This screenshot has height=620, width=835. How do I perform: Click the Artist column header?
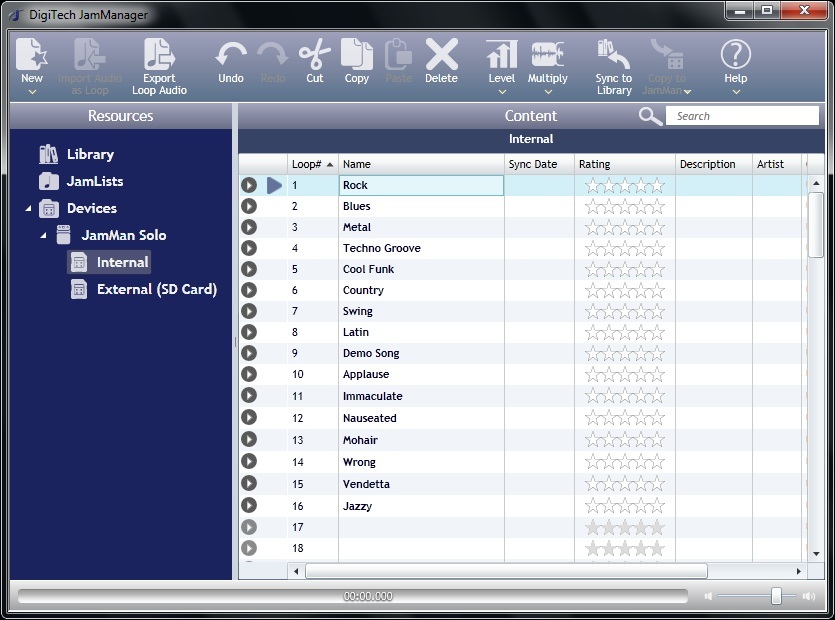click(776, 164)
